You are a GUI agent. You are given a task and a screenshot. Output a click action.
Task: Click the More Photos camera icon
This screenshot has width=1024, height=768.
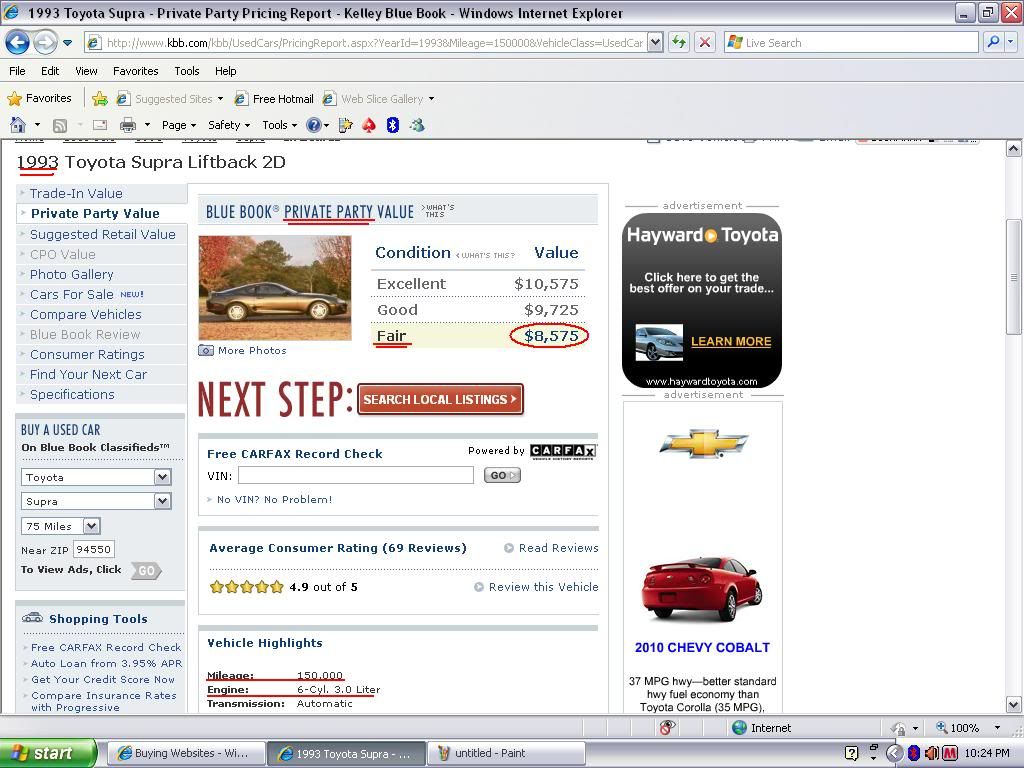[x=206, y=351]
